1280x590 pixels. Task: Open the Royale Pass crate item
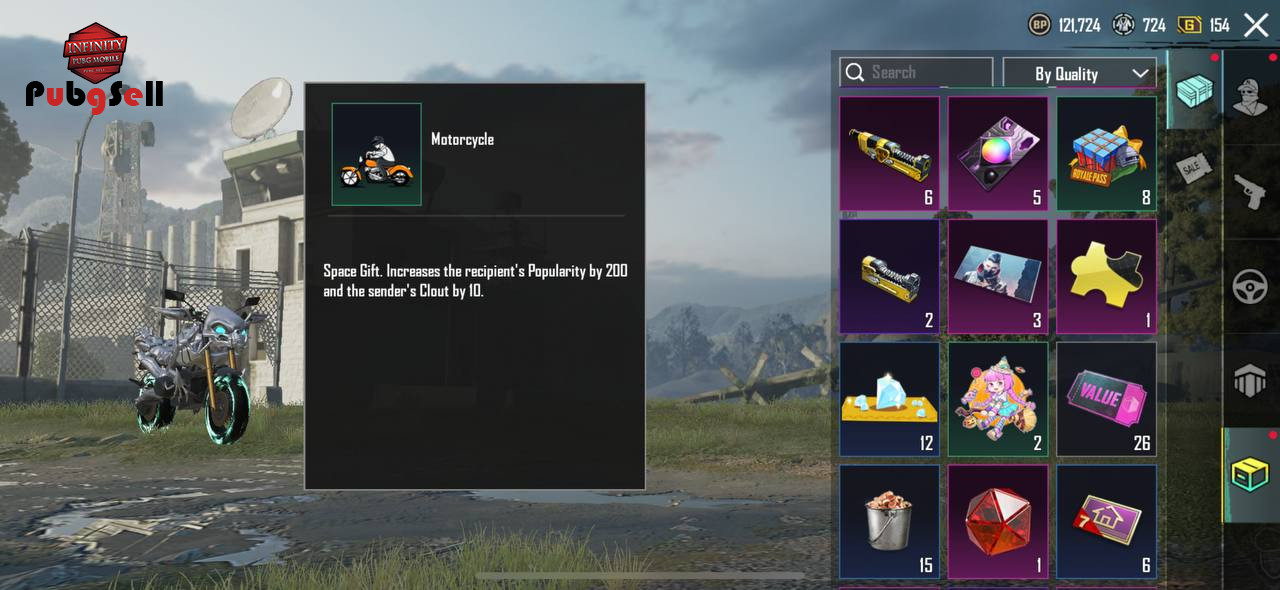point(1107,154)
